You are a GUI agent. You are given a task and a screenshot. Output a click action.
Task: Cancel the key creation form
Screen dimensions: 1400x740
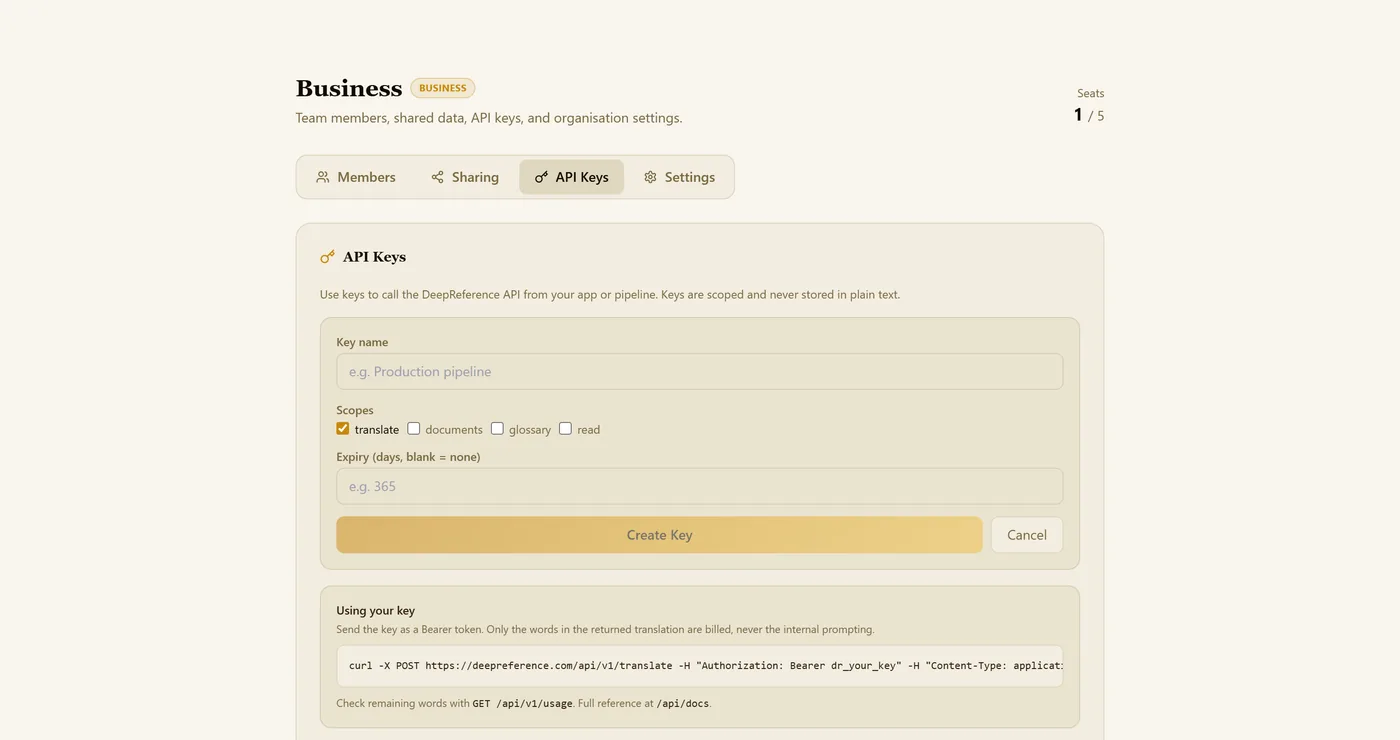[x=1027, y=535]
